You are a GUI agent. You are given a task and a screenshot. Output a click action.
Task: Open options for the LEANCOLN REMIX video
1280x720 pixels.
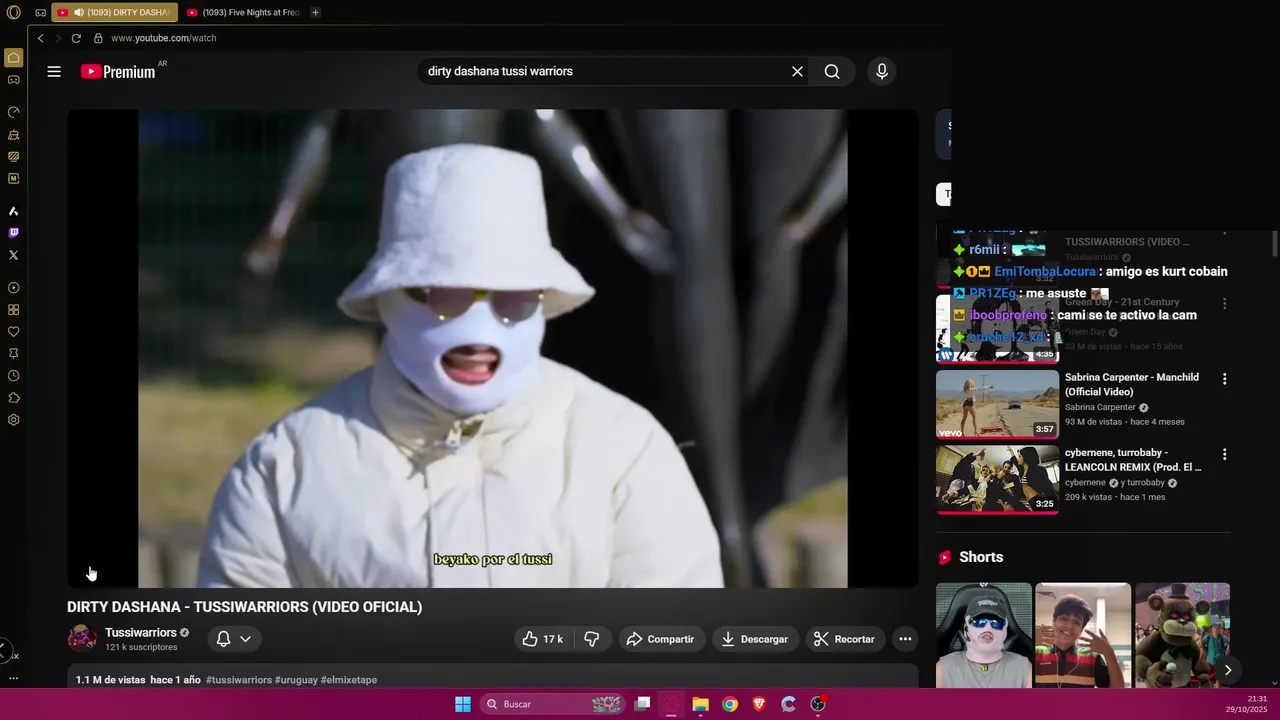click(x=1224, y=454)
